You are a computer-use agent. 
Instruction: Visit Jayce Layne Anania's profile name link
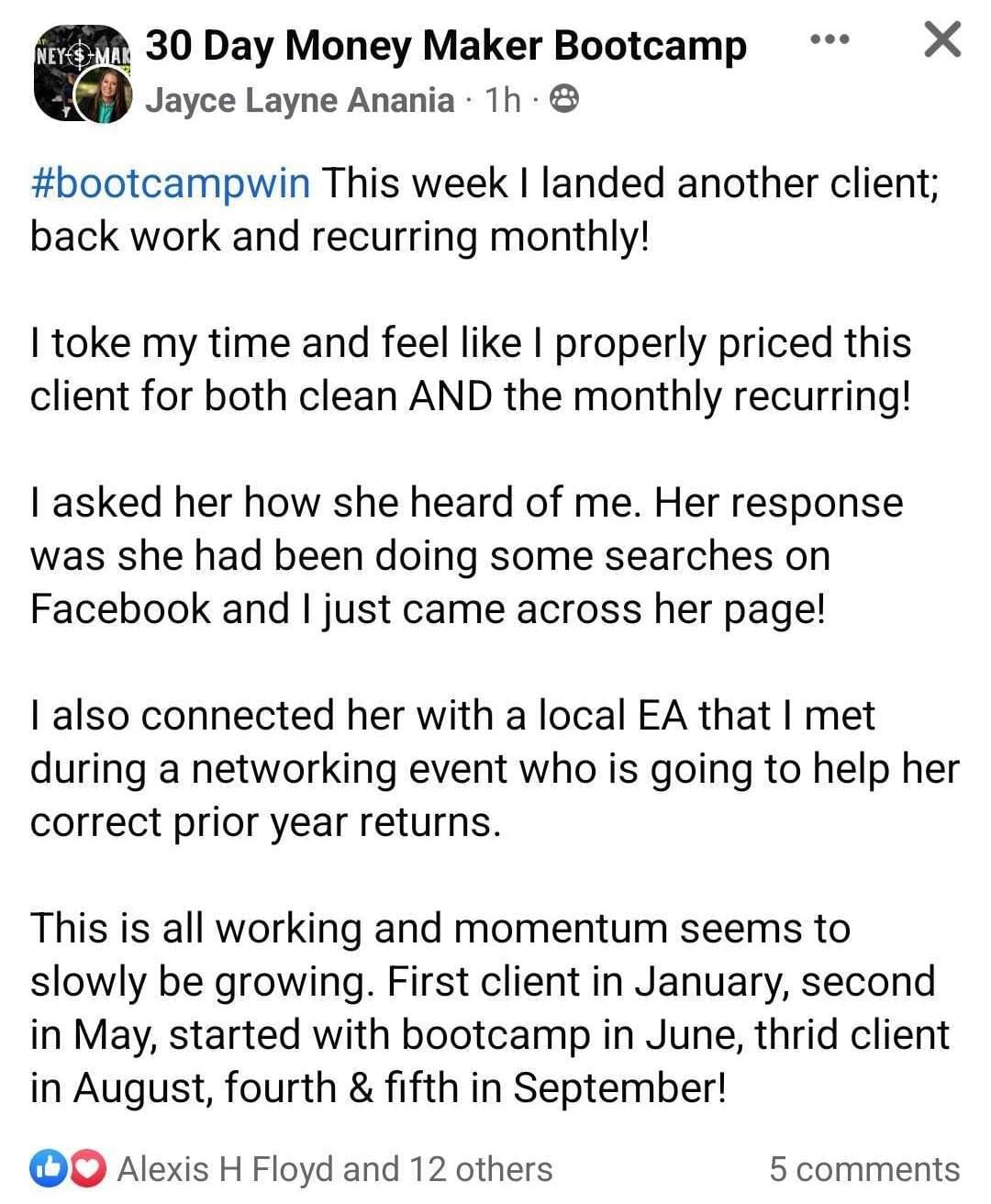pyautogui.click(x=299, y=99)
